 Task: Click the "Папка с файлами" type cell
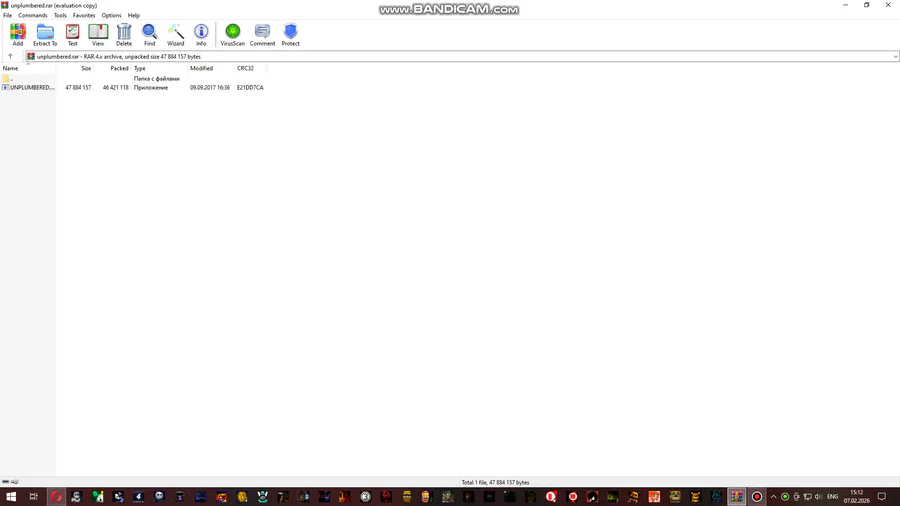[x=157, y=79]
